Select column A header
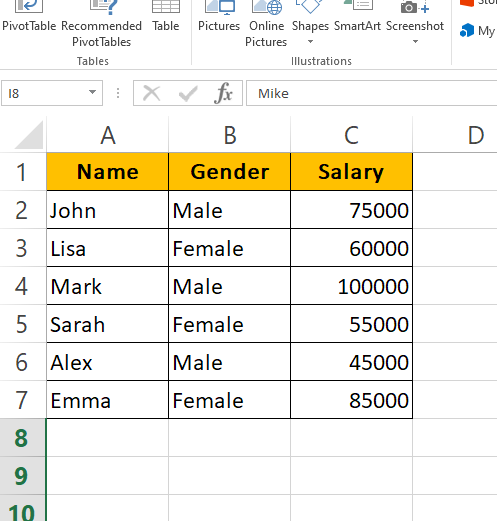Image resolution: width=497 pixels, height=521 pixels. [x=108, y=135]
